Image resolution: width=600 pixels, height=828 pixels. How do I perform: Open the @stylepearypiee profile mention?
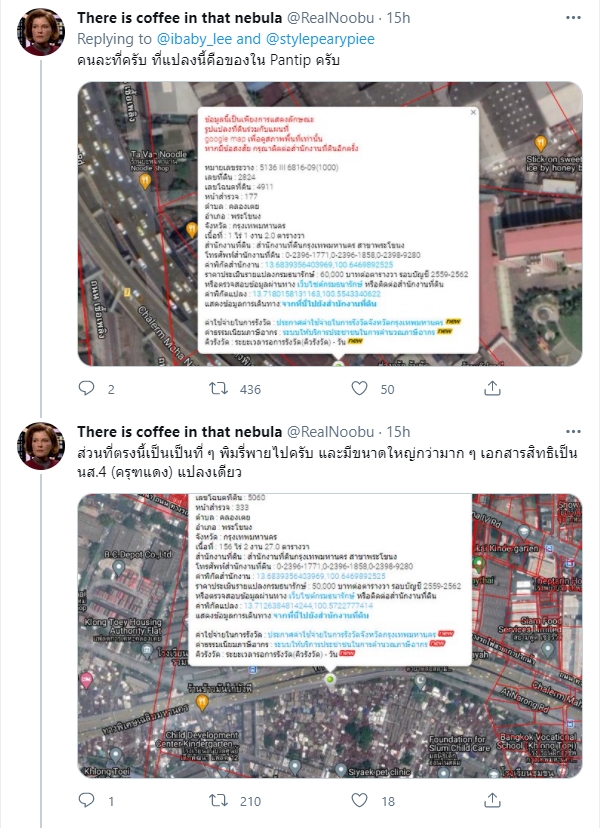tap(320, 39)
